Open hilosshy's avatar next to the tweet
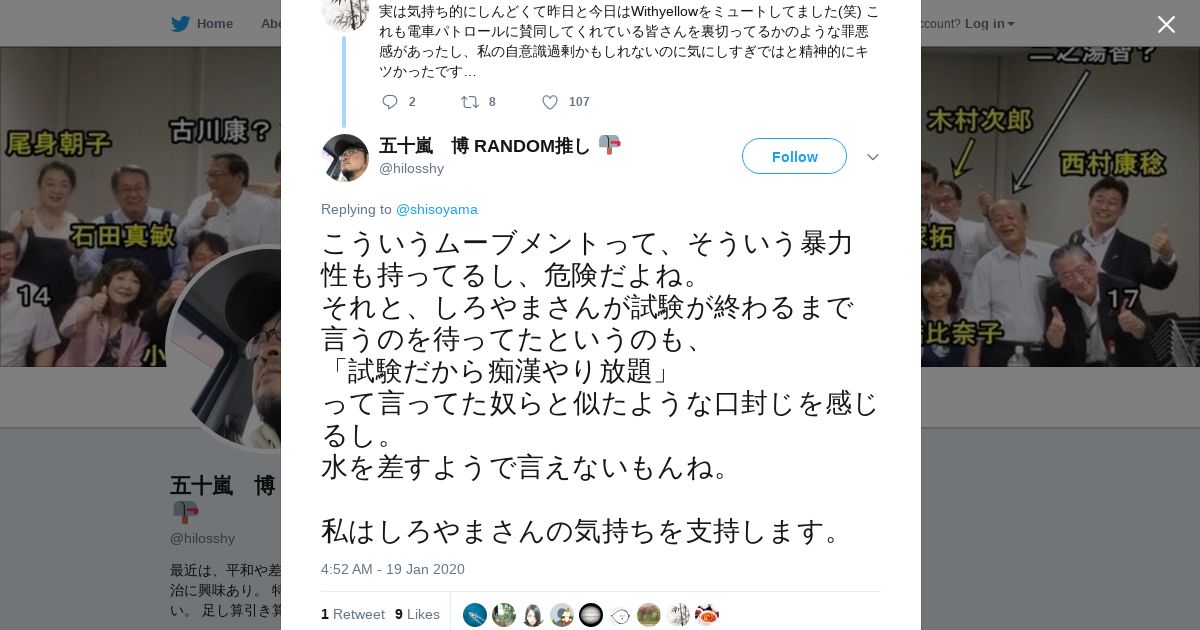The height and width of the screenshot is (630, 1200). (345, 158)
